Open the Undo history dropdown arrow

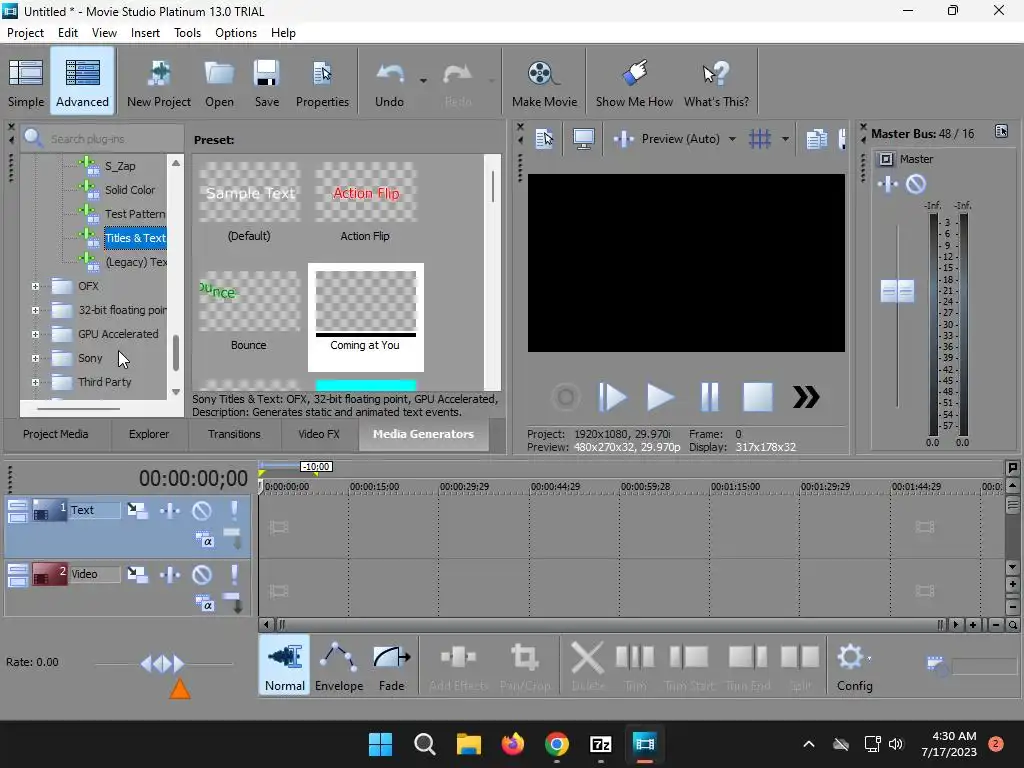(x=423, y=81)
